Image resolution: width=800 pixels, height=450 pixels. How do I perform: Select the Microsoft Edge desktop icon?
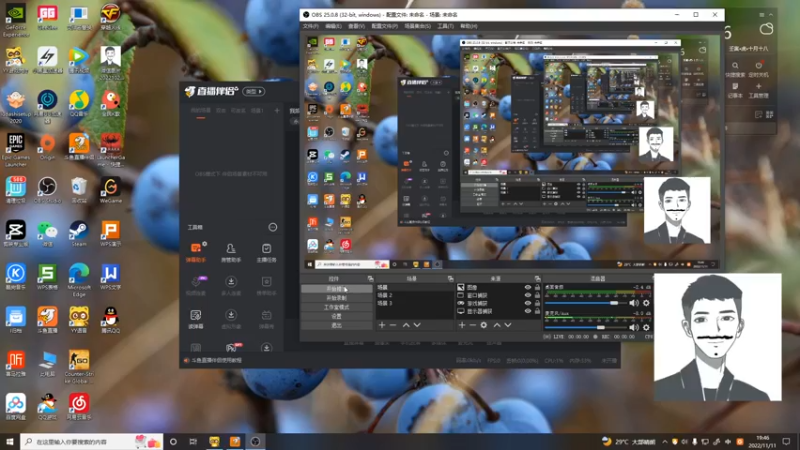[x=79, y=280]
